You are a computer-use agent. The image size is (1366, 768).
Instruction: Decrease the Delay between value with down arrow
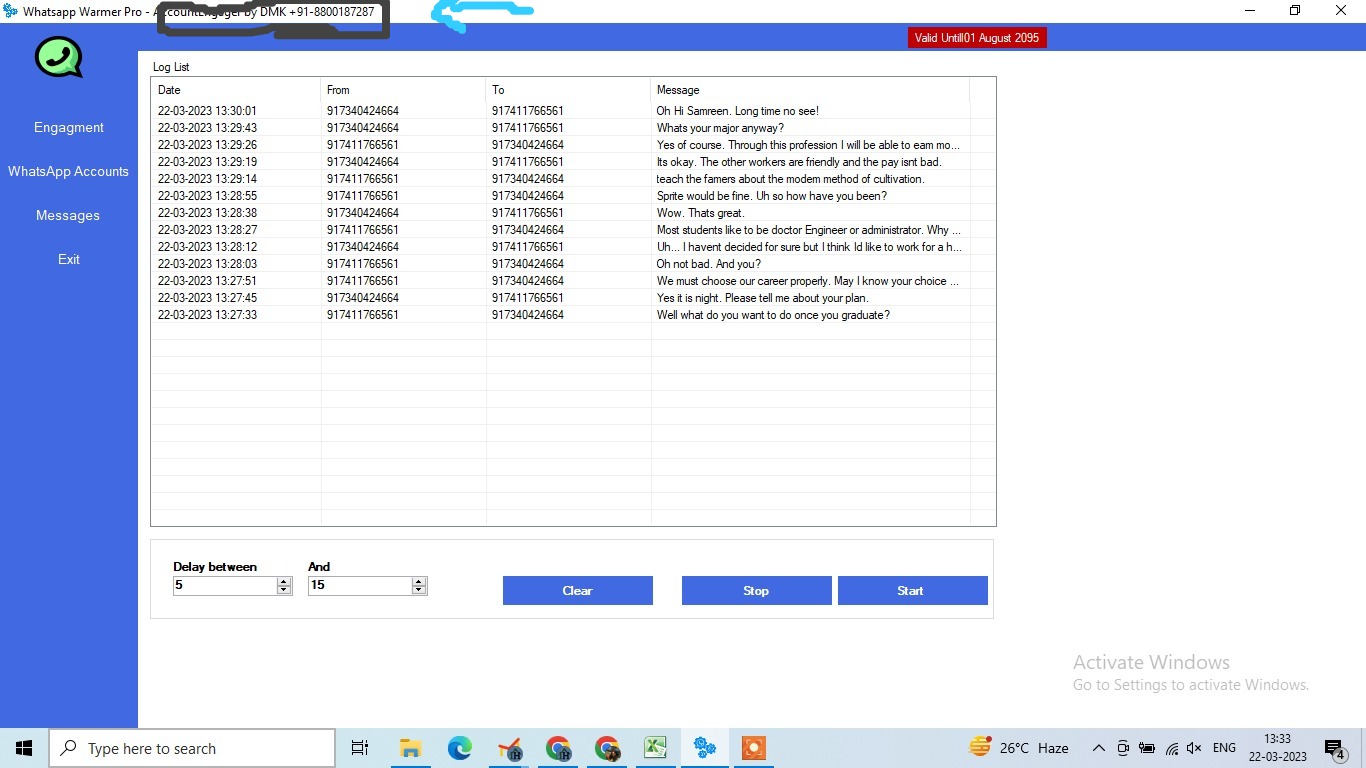pos(284,590)
